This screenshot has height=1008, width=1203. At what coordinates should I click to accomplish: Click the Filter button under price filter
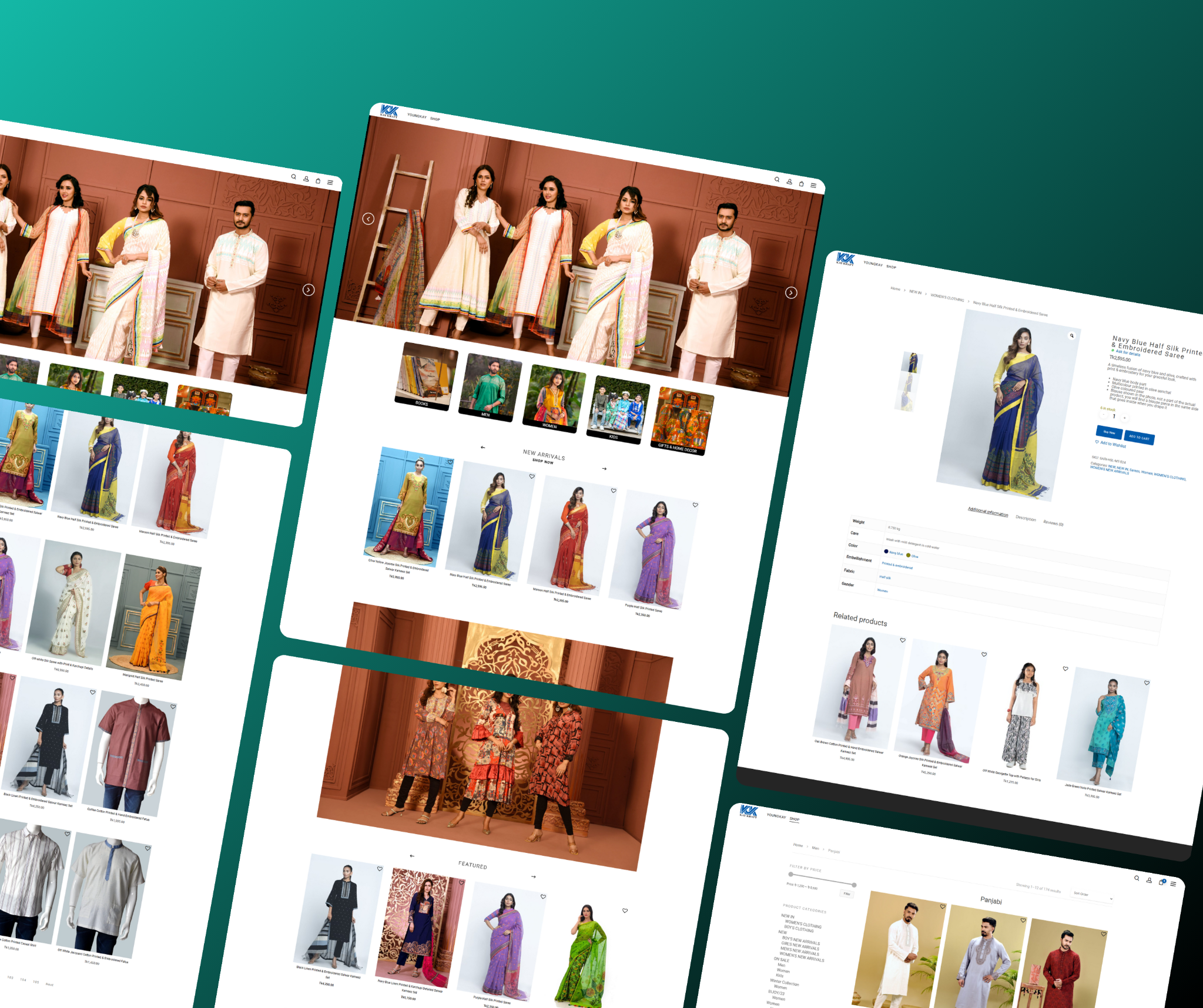pyautogui.click(x=847, y=894)
